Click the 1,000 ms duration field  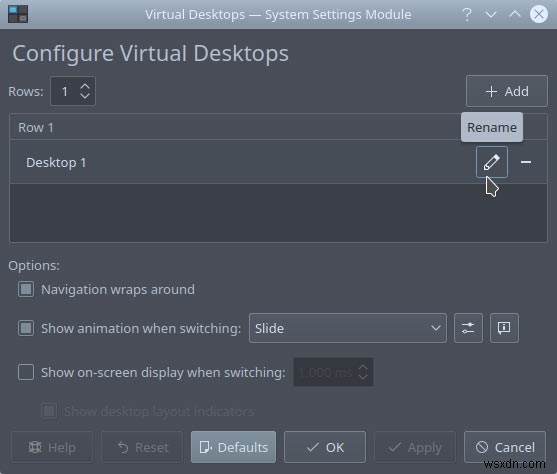point(333,372)
